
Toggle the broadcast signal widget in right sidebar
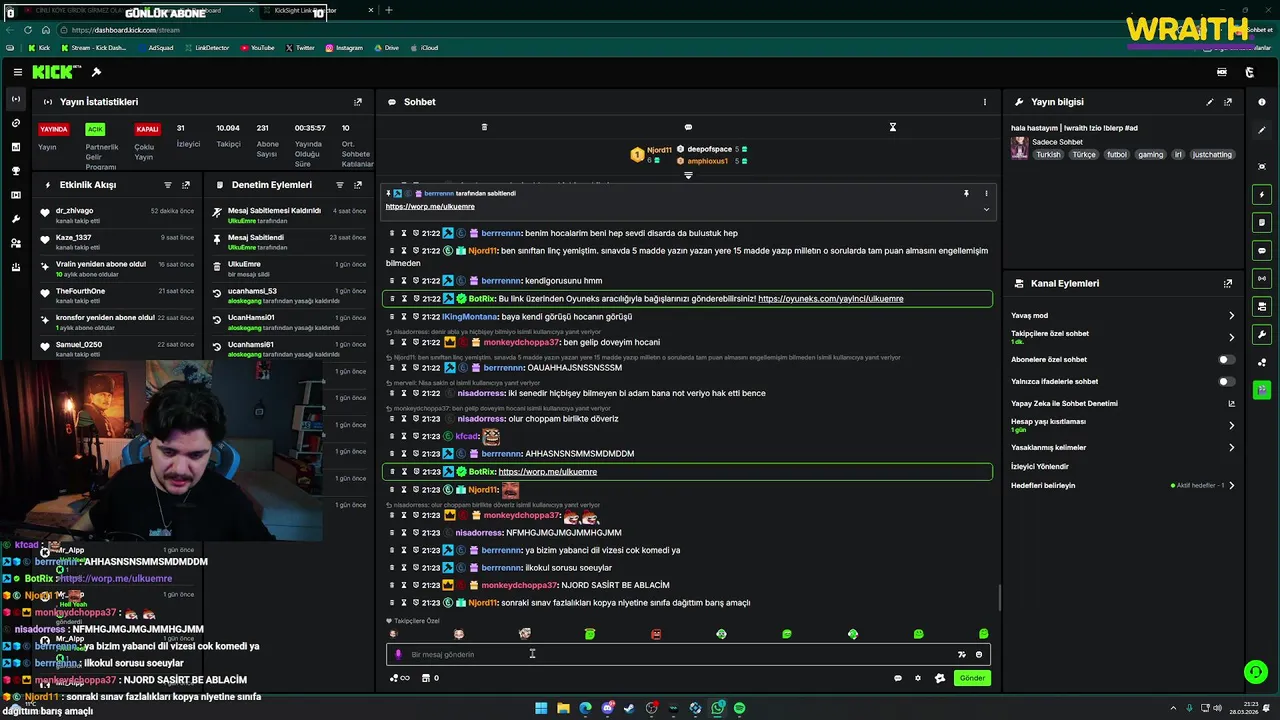pos(1262,278)
